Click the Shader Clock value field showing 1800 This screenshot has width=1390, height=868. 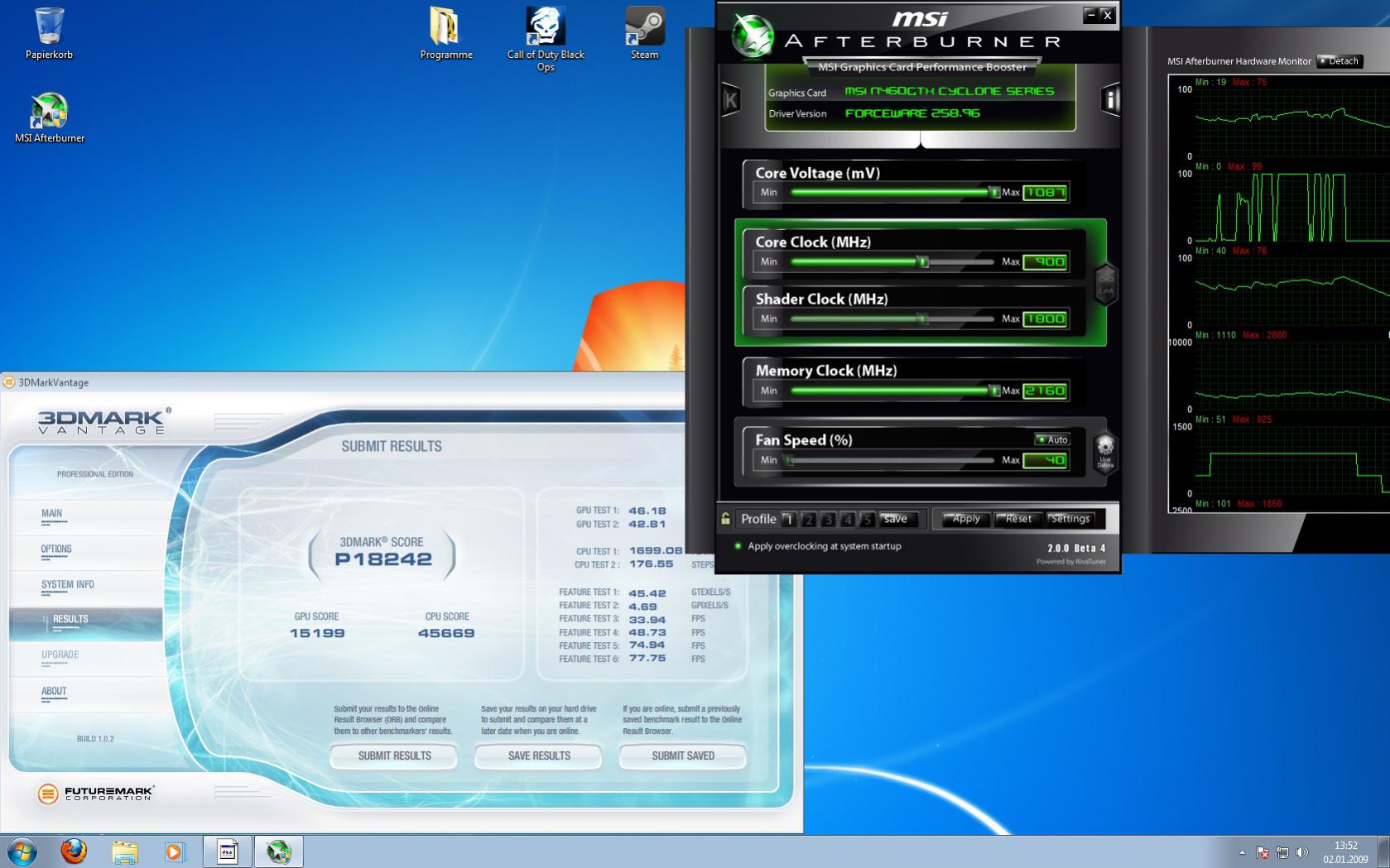pyautogui.click(x=1046, y=319)
